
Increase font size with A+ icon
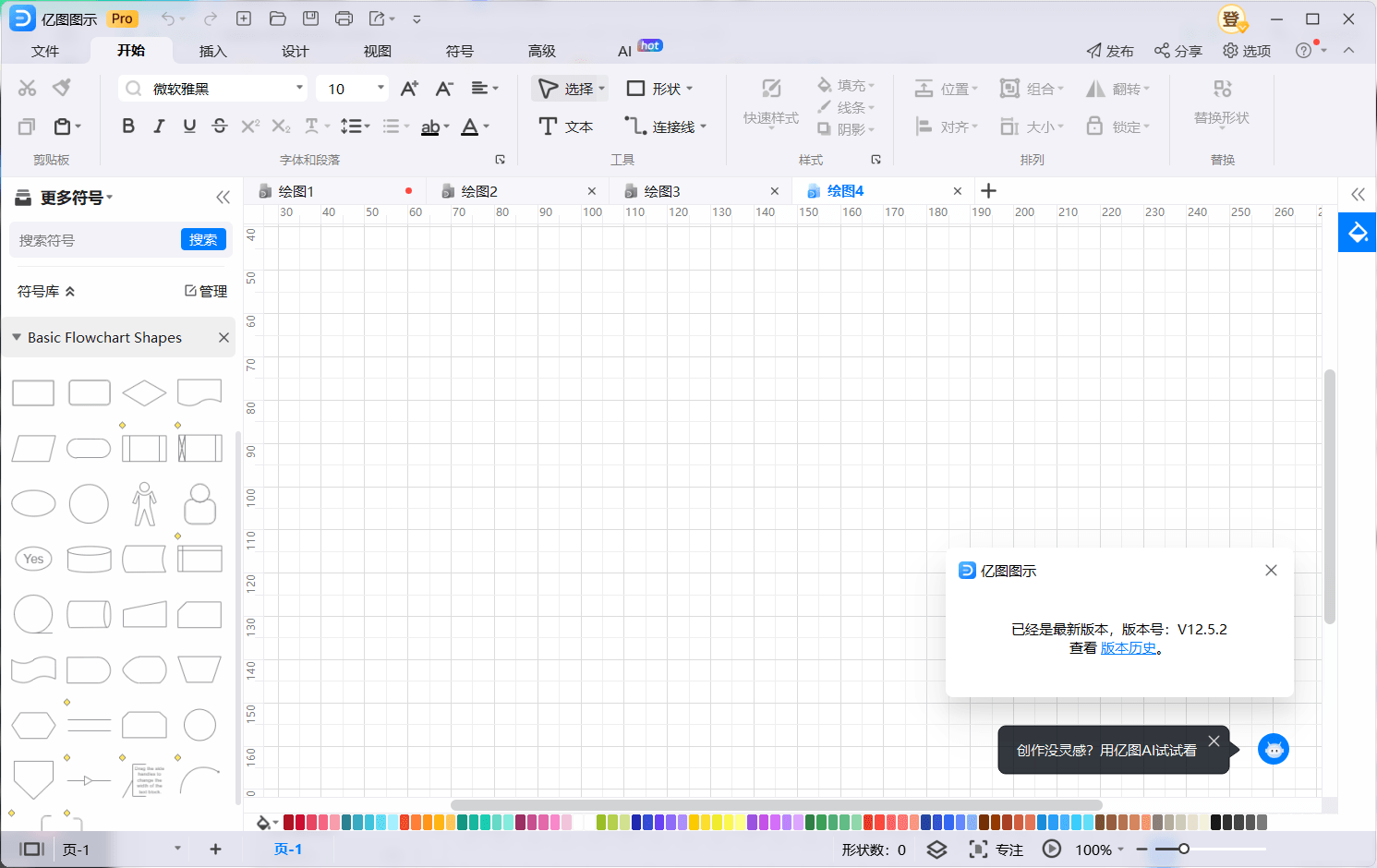[409, 89]
